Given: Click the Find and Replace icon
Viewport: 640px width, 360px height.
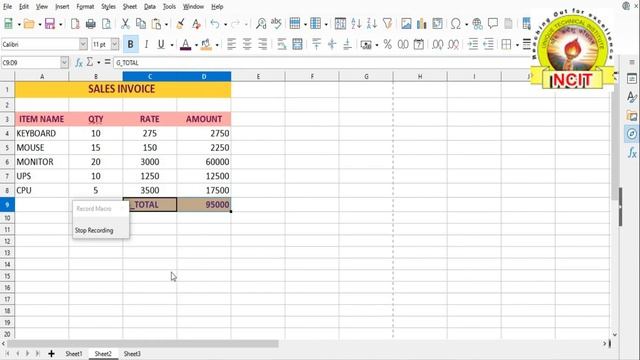Looking at the screenshot, I should tap(261, 24).
